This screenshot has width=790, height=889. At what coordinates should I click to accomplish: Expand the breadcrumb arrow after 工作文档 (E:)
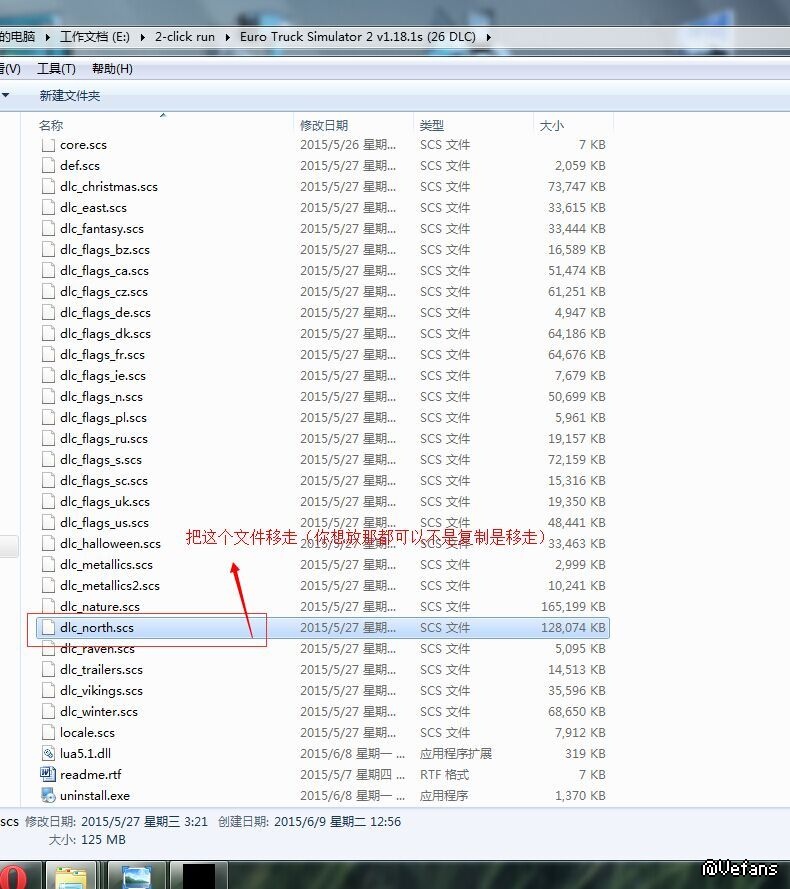point(142,37)
